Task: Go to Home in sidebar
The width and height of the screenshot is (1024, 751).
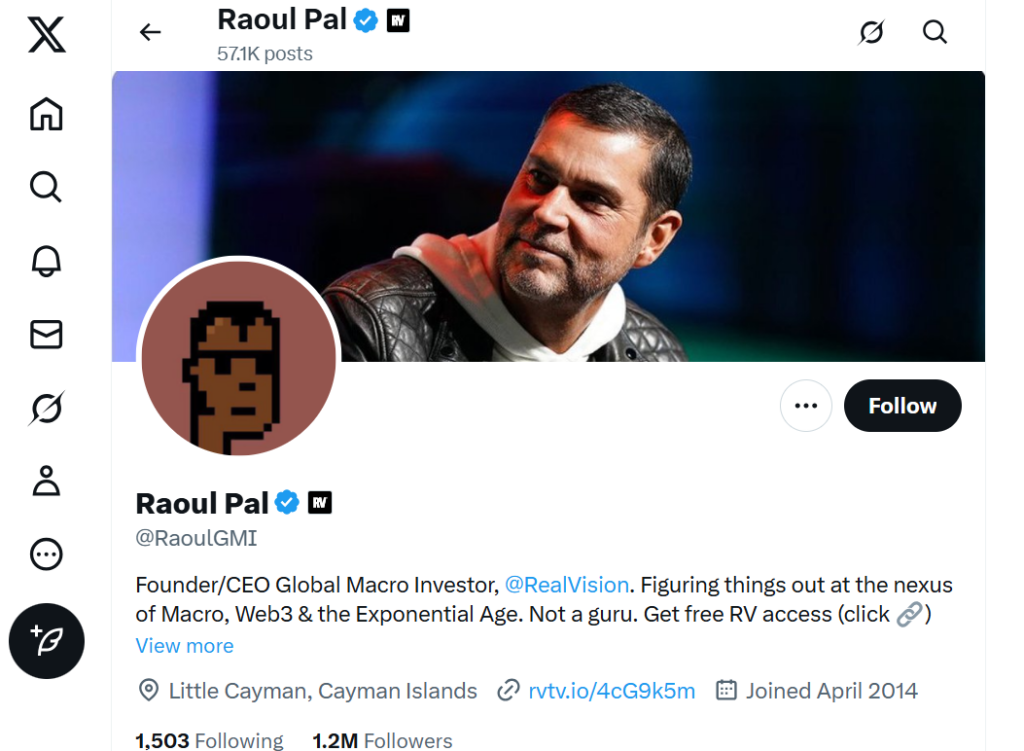Action: pos(46,114)
